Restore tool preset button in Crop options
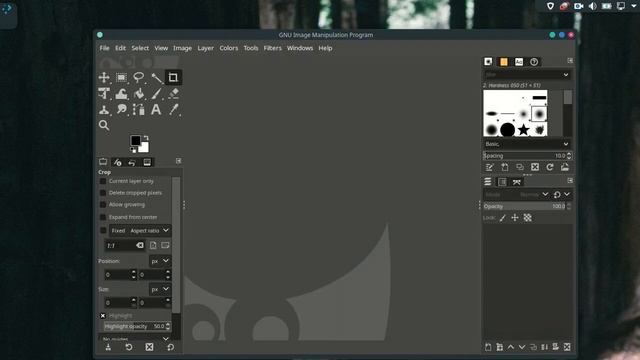640x360 pixels. (x=129, y=347)
